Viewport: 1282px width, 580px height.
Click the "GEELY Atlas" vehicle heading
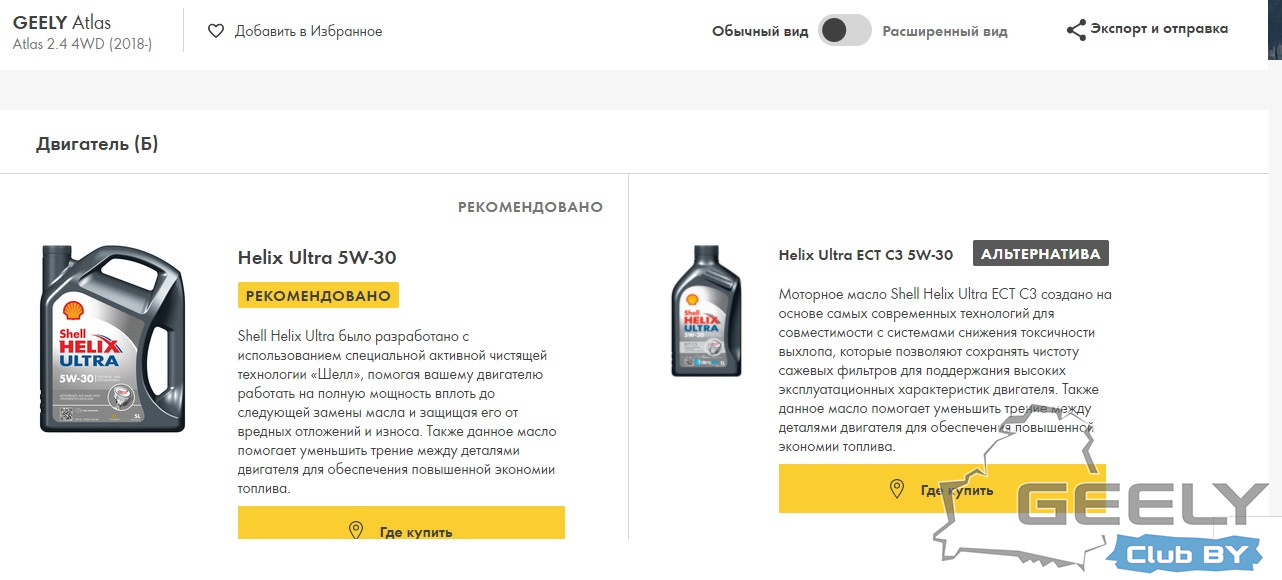click(62, 22)
